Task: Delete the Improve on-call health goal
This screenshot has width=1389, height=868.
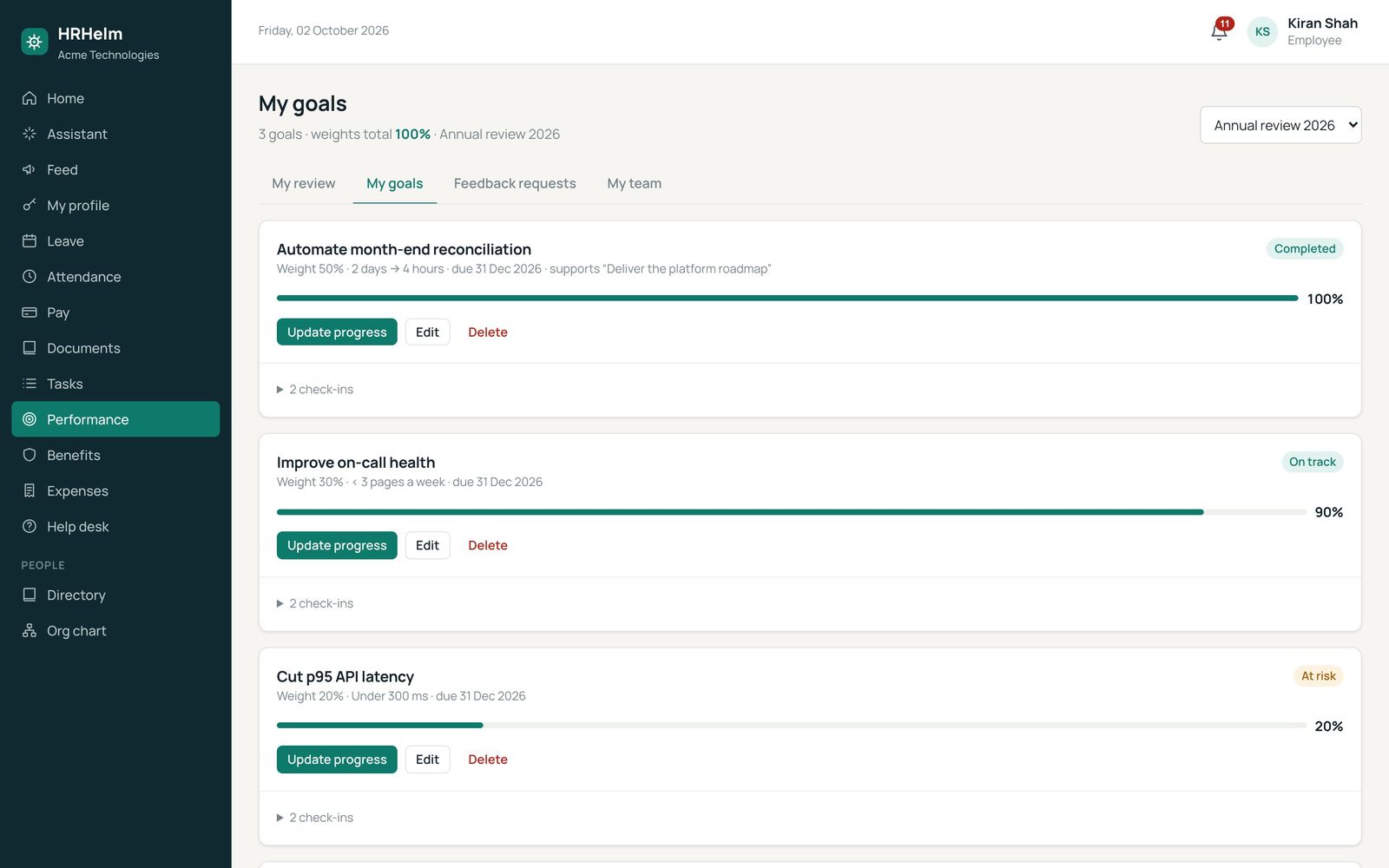Action: (x=488, y=545)
